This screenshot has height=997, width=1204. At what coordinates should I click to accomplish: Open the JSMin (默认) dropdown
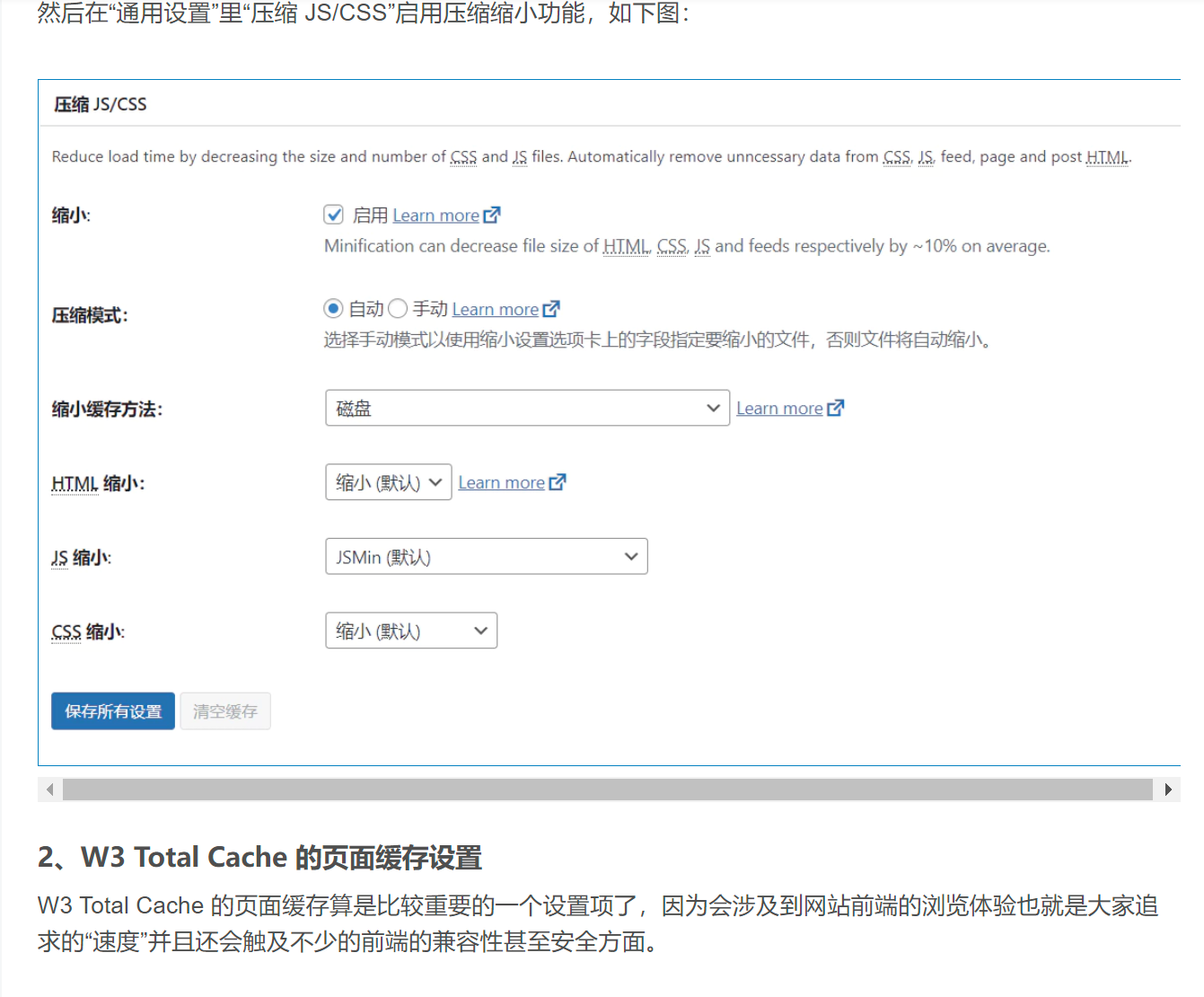pos(486,557)
